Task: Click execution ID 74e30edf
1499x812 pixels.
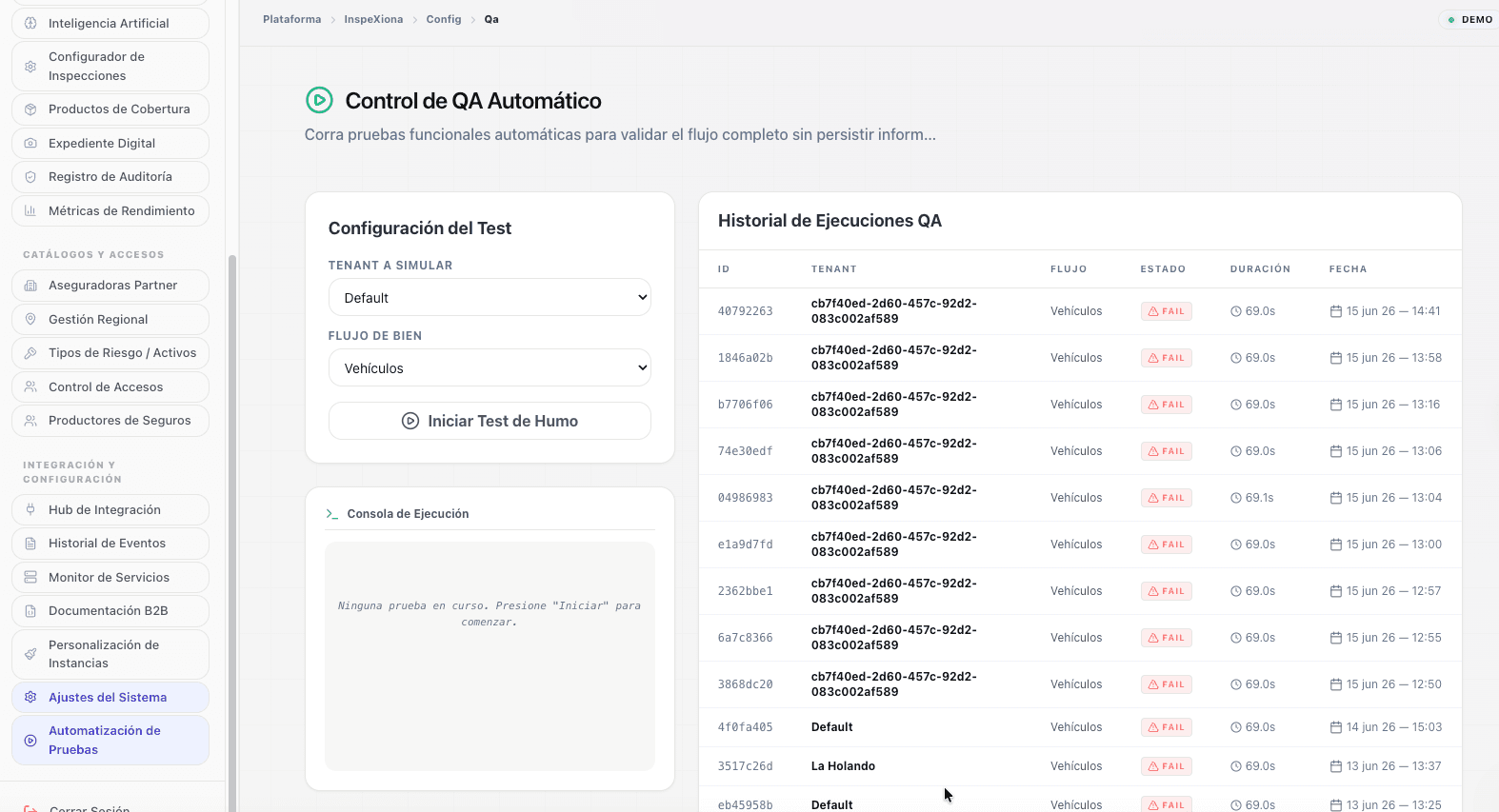Action: 746,451
